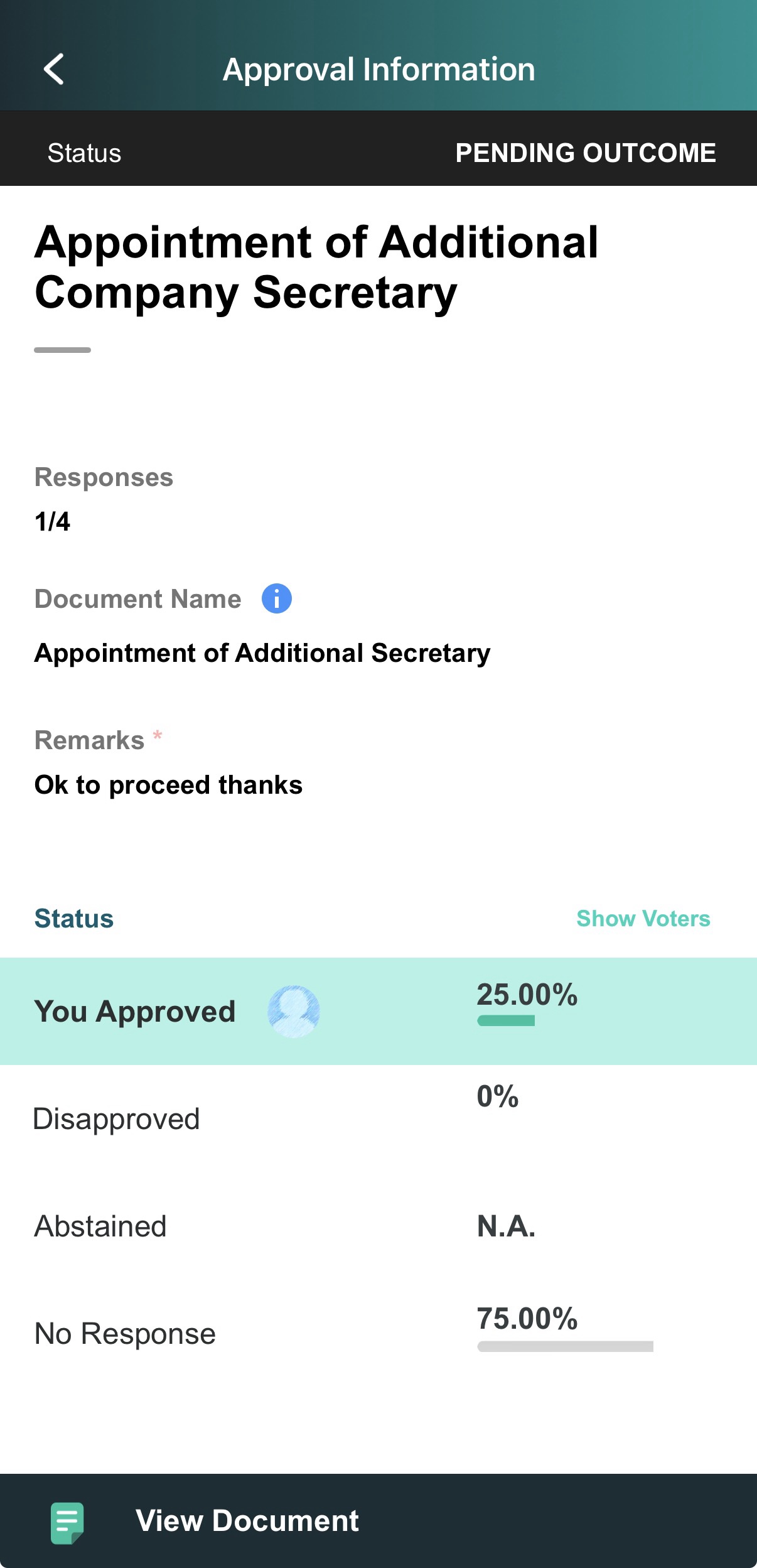Select the No Response row
The height and width of the screenshot is (1568, 757).
coord(378,1333)
